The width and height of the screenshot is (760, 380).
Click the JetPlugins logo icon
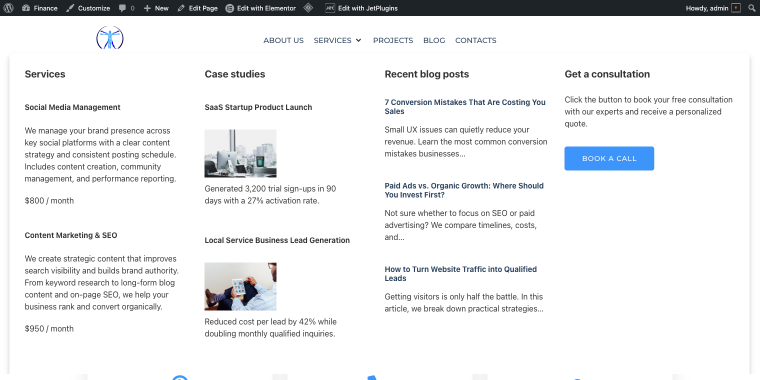(330, 8)
